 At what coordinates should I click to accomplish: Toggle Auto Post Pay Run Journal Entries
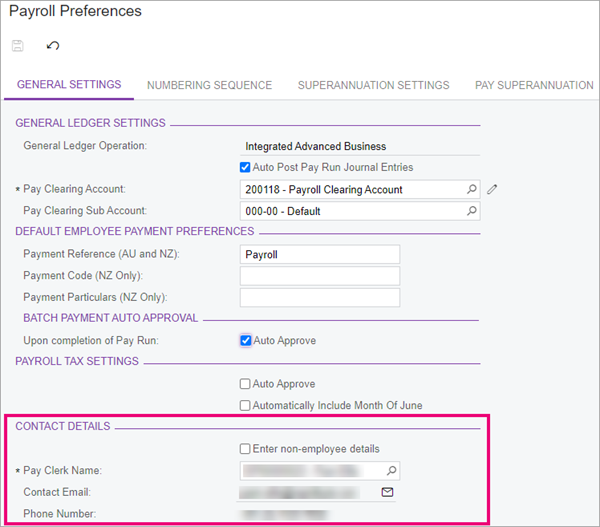click(x=245, y=167)
